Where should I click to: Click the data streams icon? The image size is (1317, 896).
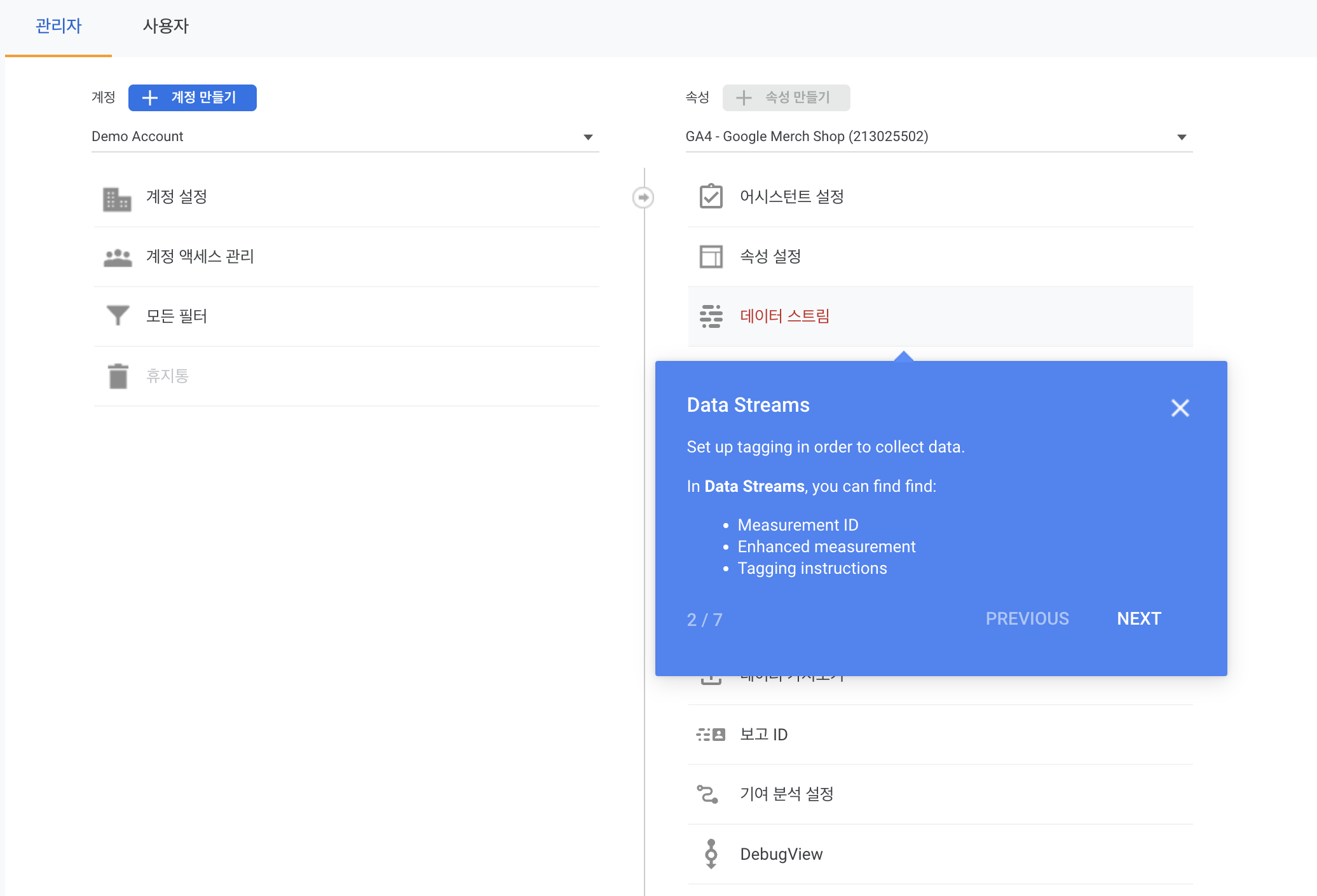pos(711,316)
